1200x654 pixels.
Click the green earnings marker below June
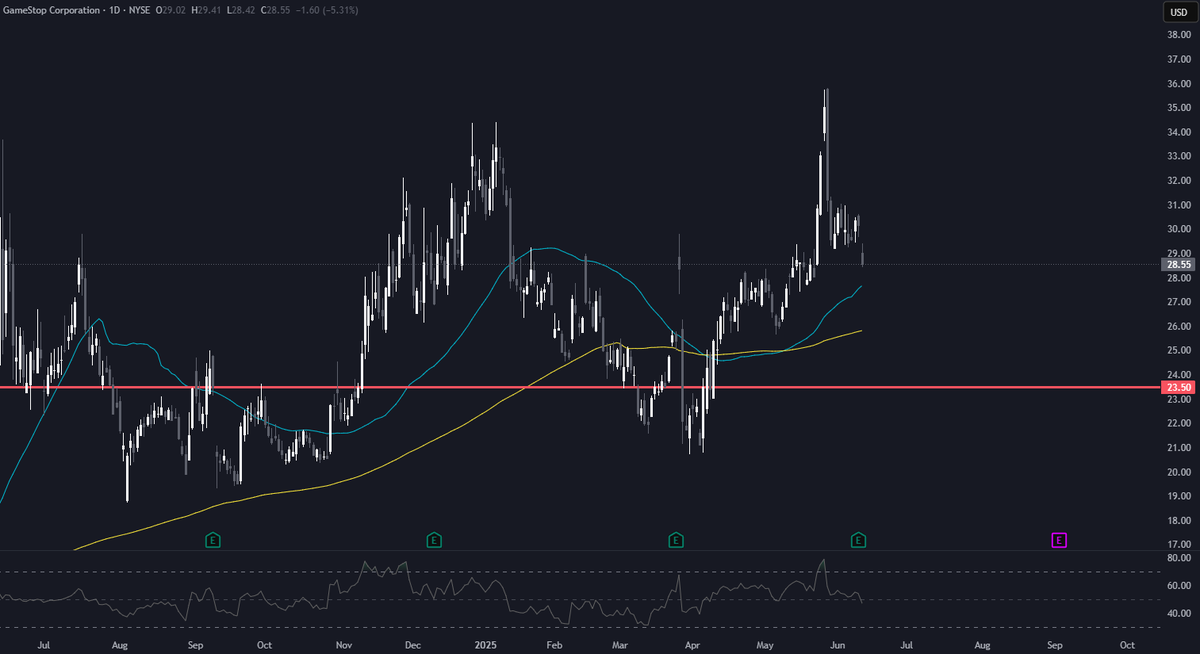pyautogui.click(x=857, y=540)
